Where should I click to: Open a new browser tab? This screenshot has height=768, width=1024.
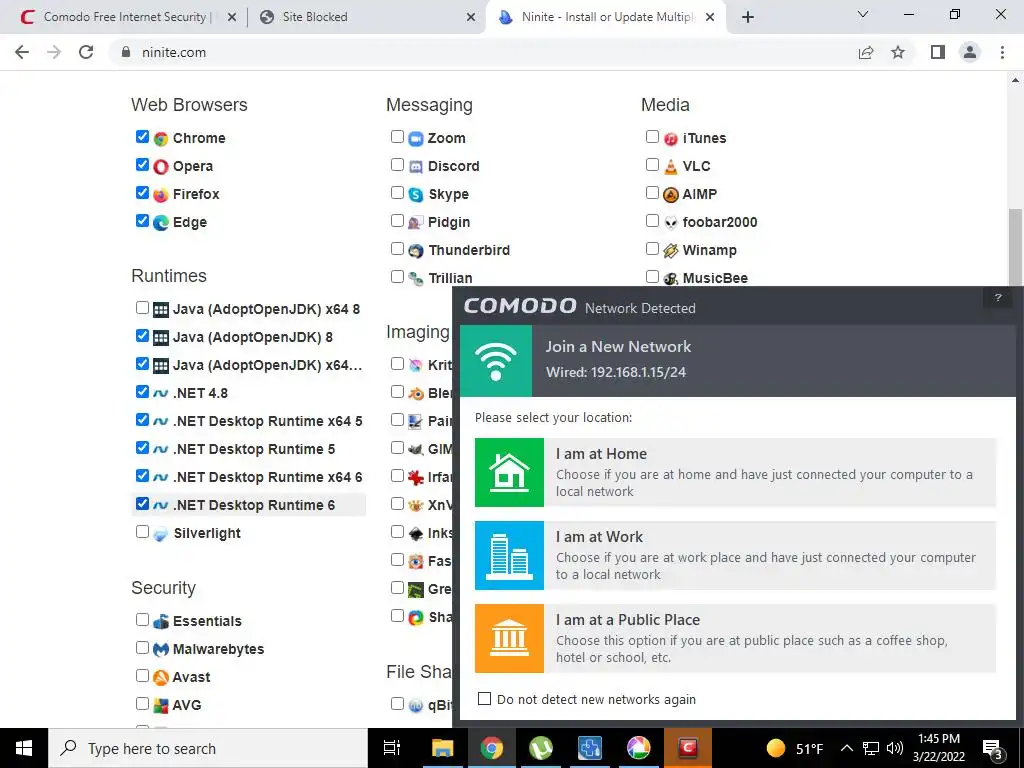click(x=748, y=17)
